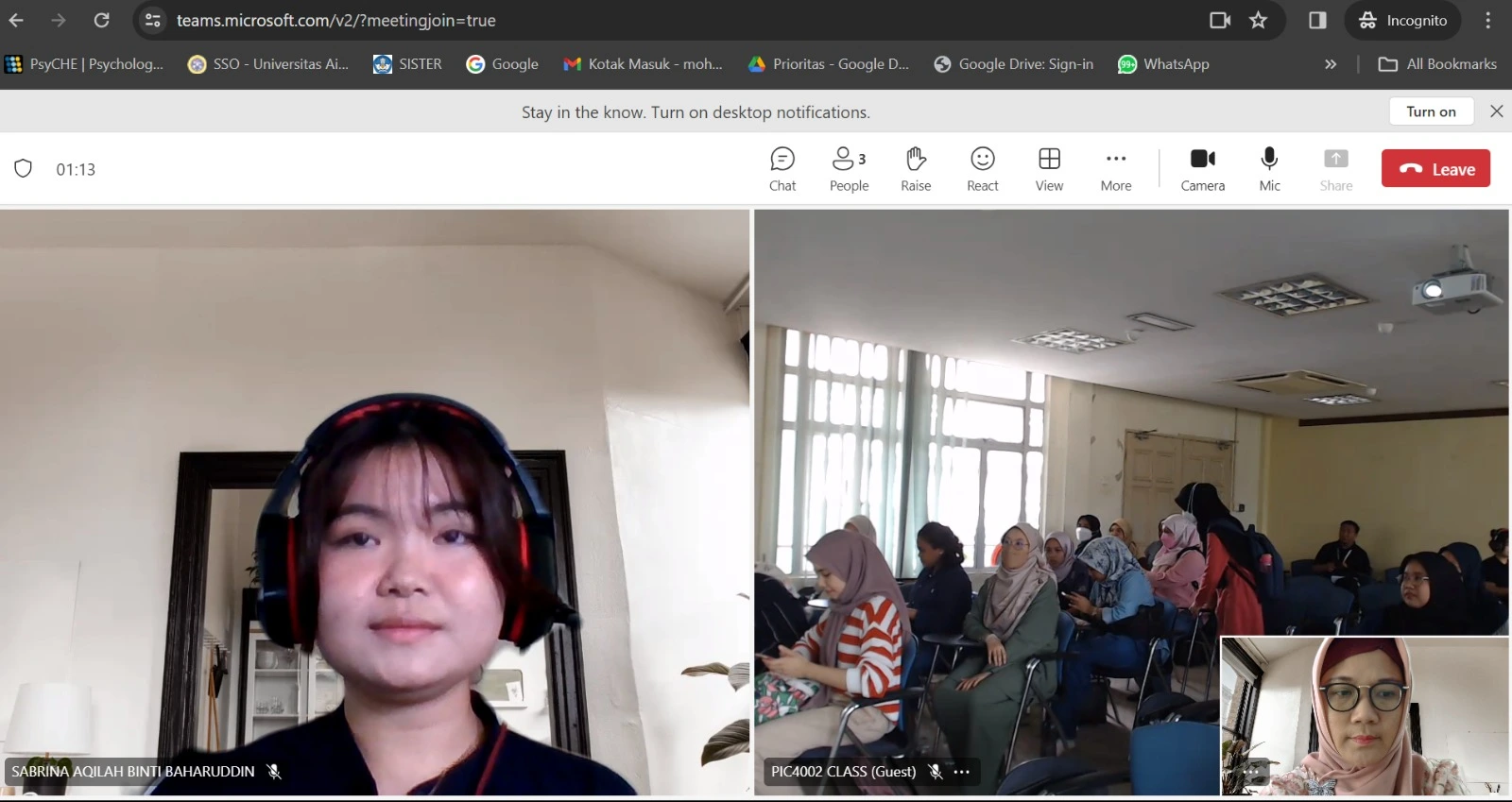Open the View layout options
The height and width of the screenshot is (802, 1512).
[x=1049, y=170]
